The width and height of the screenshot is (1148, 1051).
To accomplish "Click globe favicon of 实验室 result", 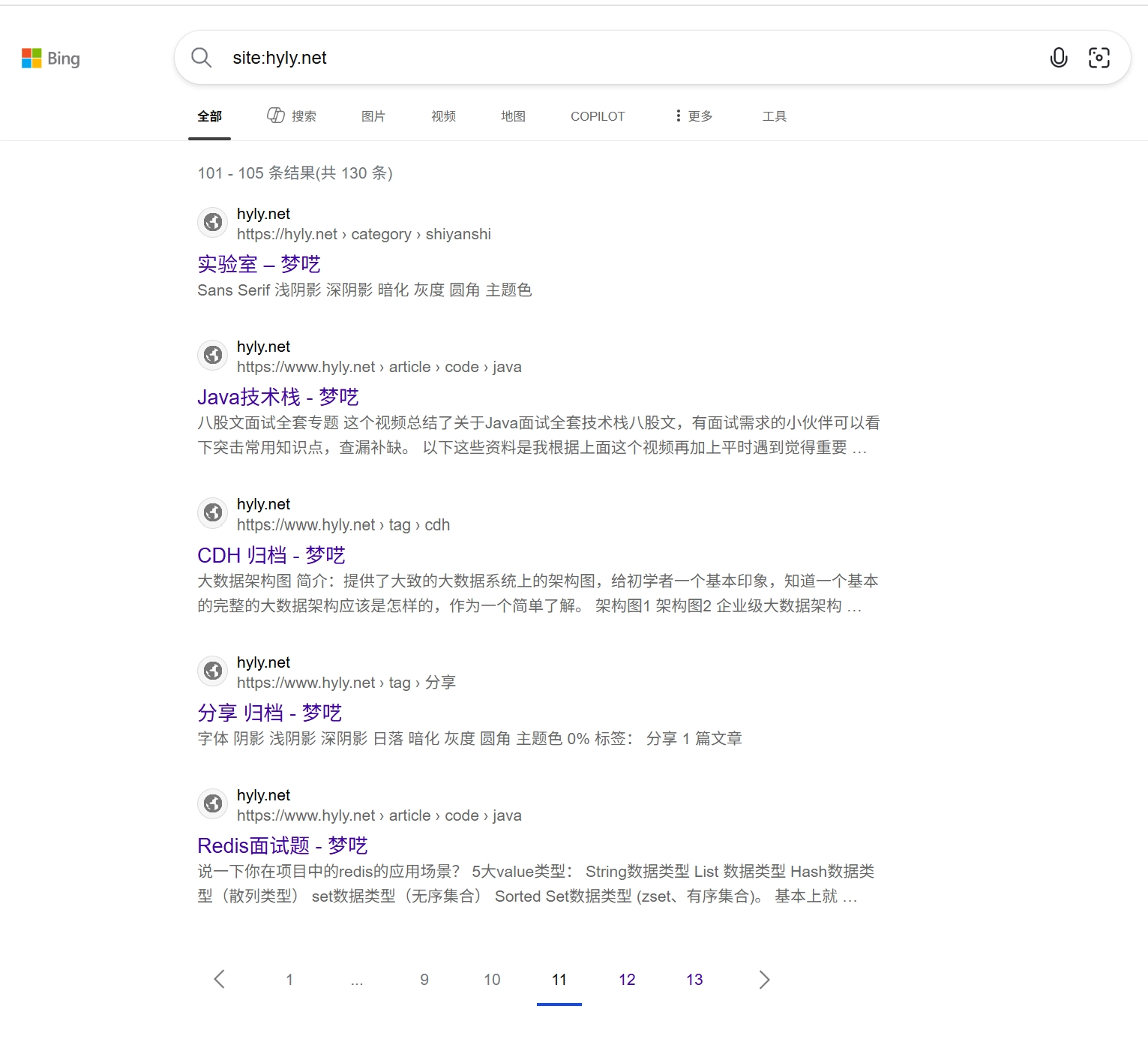I will click(213, 222).
